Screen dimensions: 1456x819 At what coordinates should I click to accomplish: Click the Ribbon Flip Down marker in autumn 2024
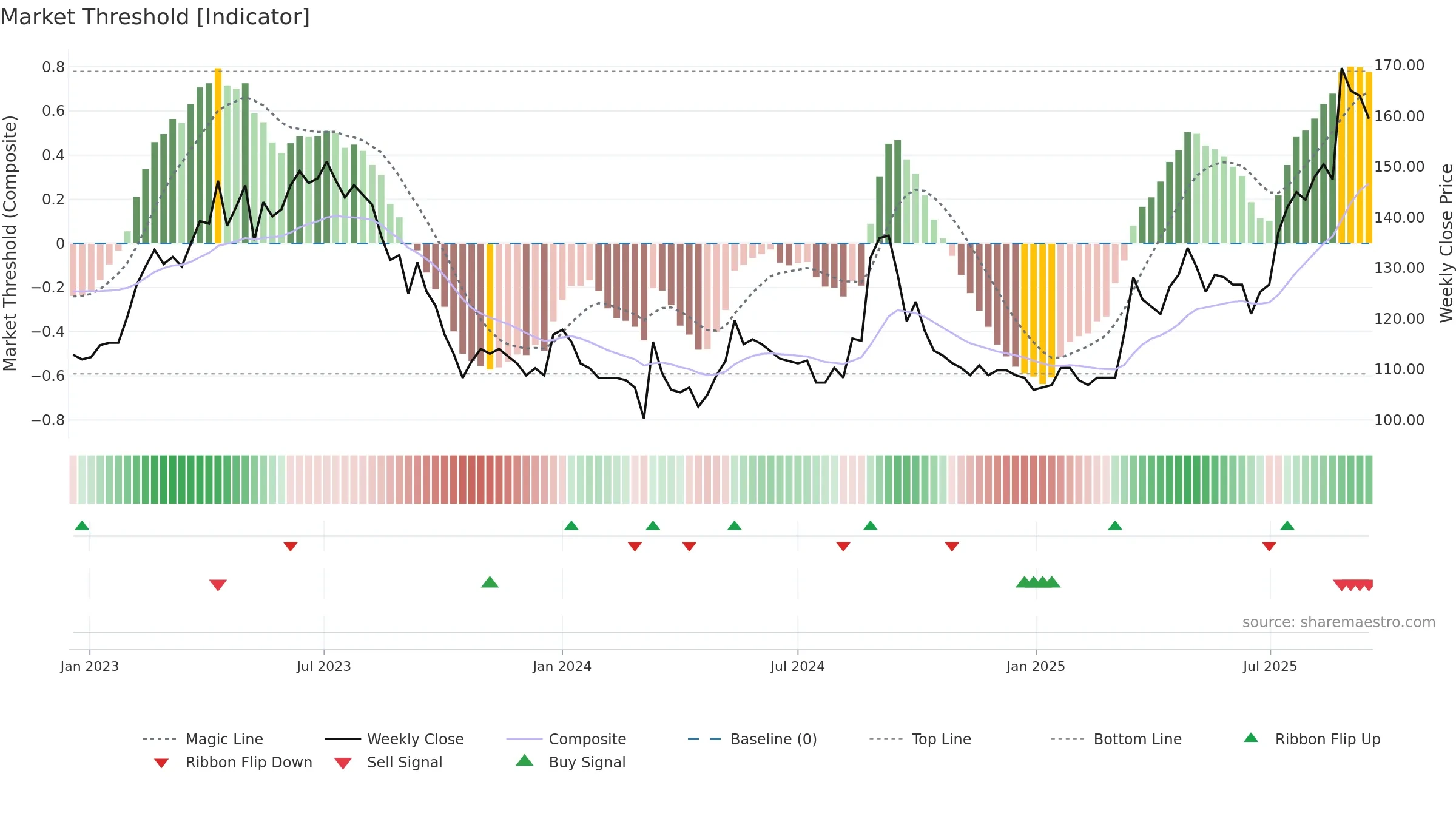coord(952,547)
